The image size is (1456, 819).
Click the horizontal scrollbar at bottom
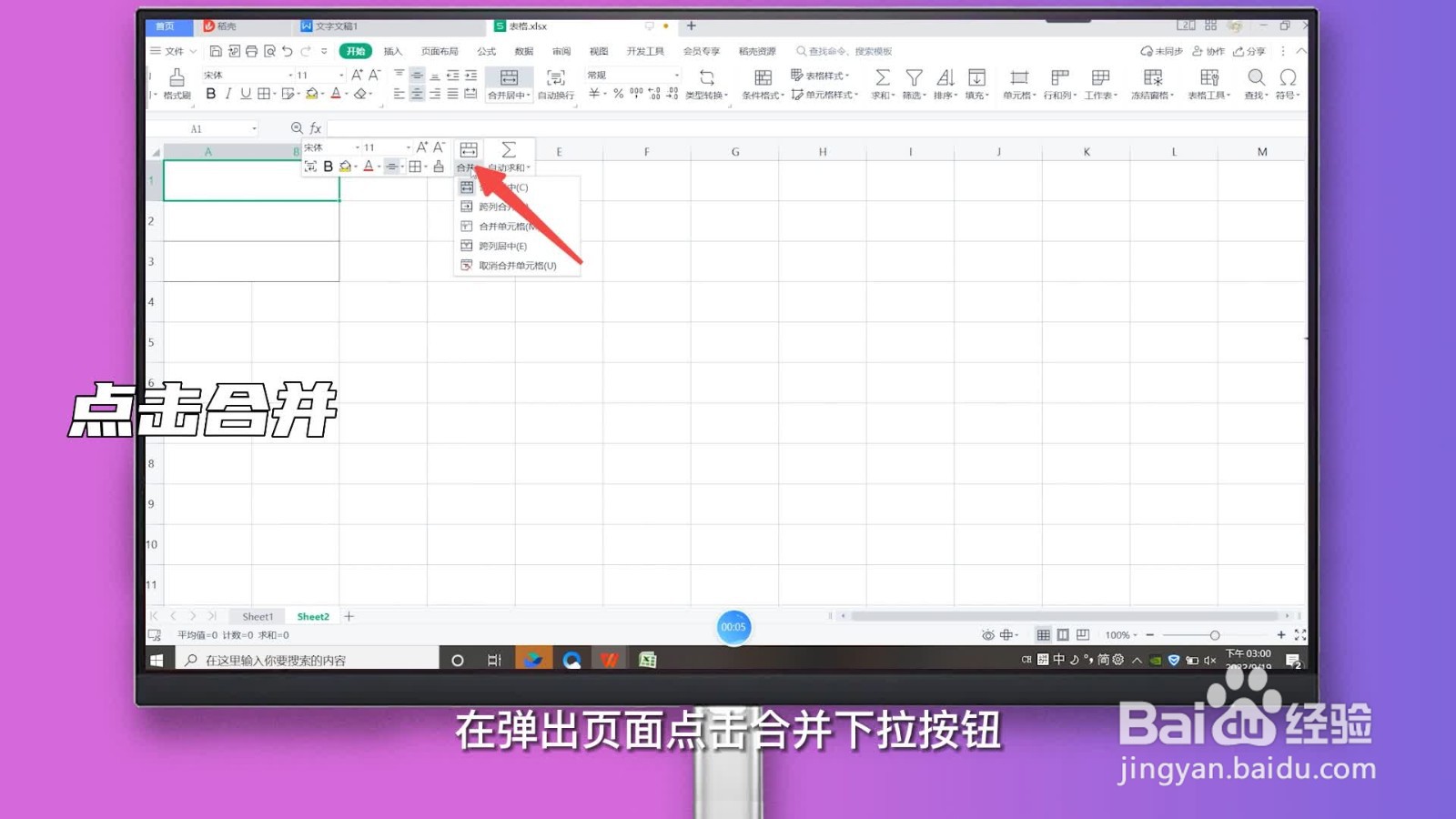coord(1065,616)
